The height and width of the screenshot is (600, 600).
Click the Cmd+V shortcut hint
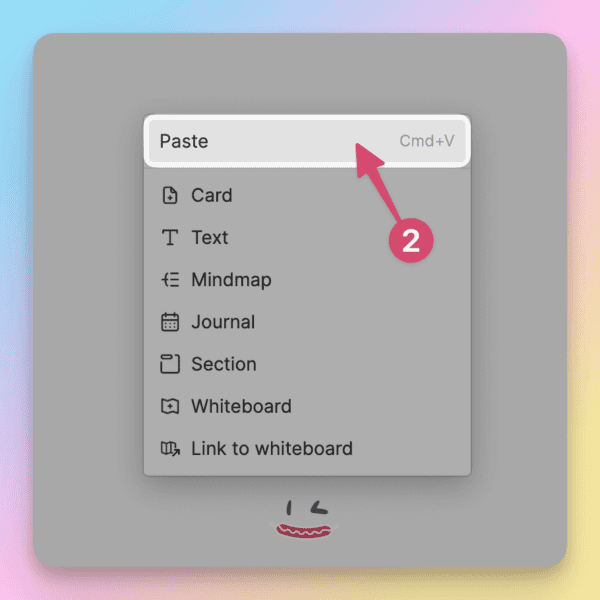[427, 141]
